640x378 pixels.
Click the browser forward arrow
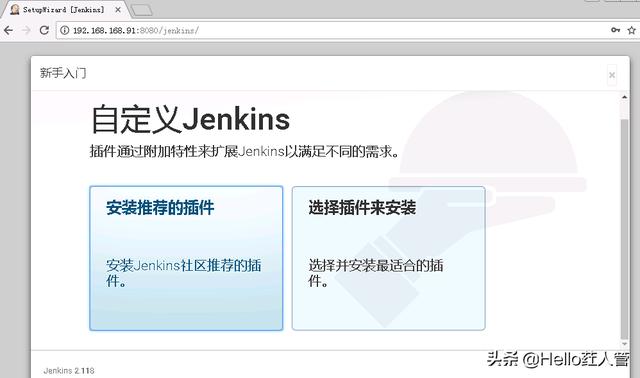[x=26, y=30]
